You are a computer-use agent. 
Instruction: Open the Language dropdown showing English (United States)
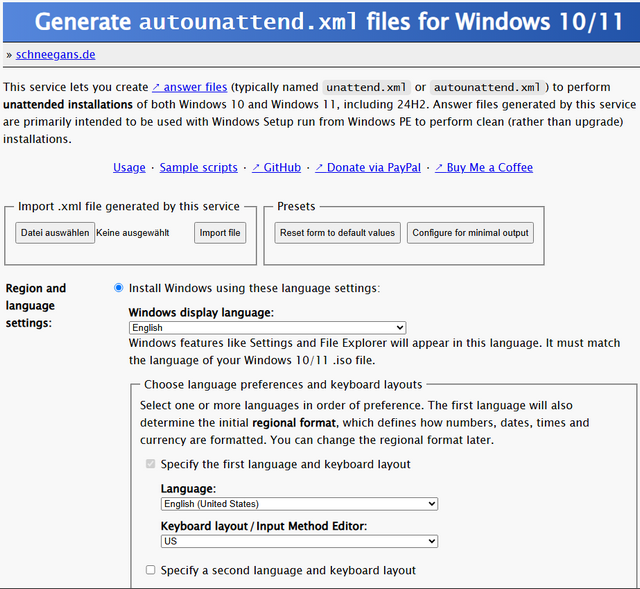pyautogui.click(x=299, y=504)
